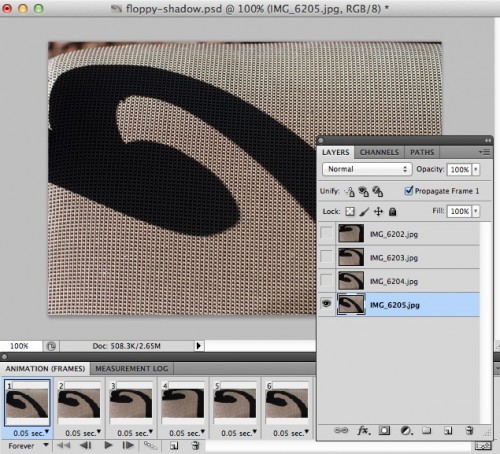Duplicate selected animation frame
Viewport: 500px width, 454px height.
(174, 445)
